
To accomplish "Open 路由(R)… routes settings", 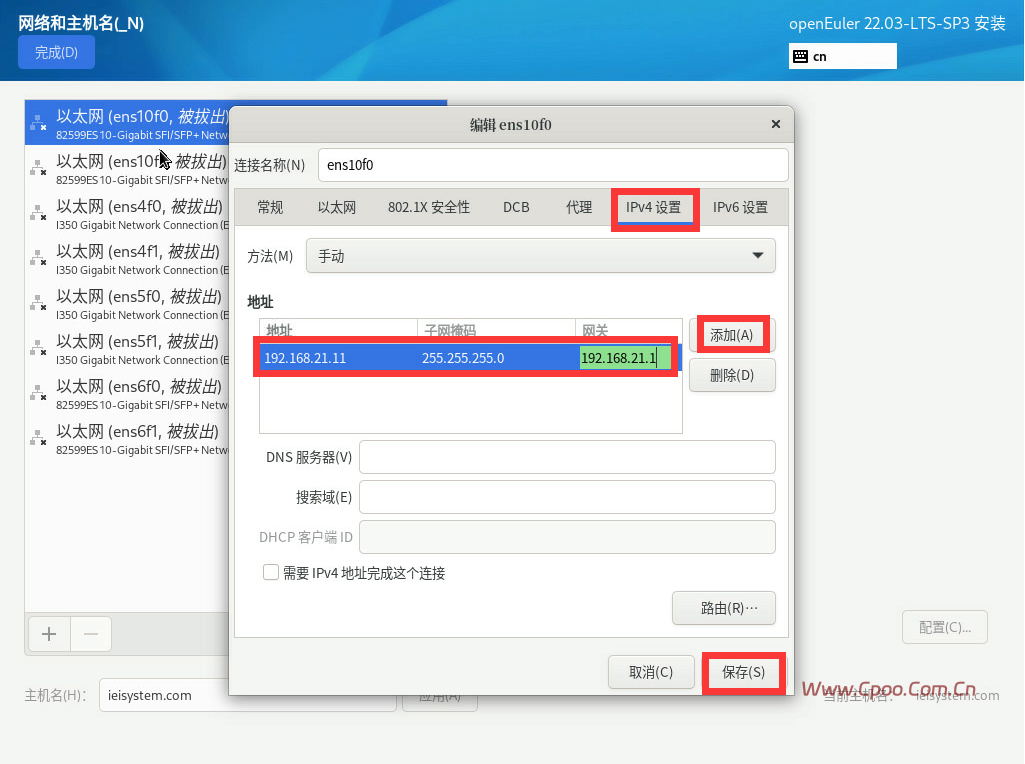I will [x=724, y=608].
